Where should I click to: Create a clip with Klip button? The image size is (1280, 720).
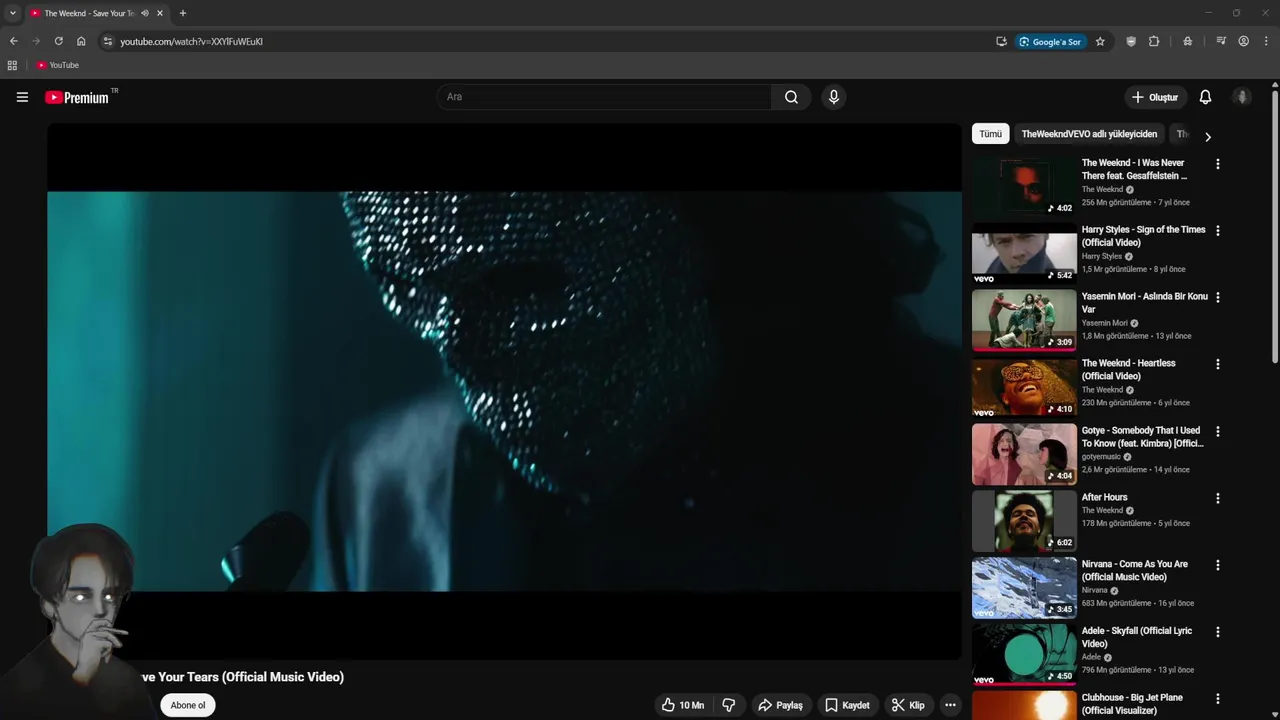tap(908, 705)
